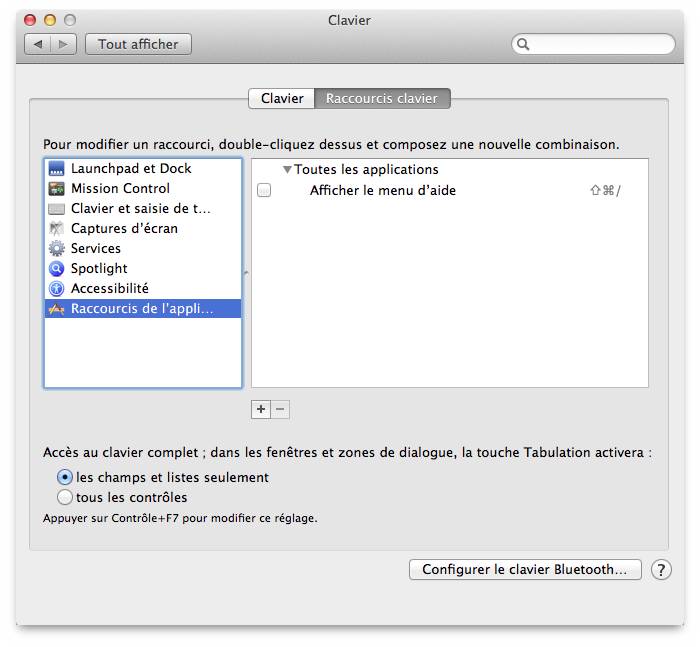The image size is (700, 647).
Task: Enable the Afficher le menu d'aide checkbox
Action: [264, 191]
